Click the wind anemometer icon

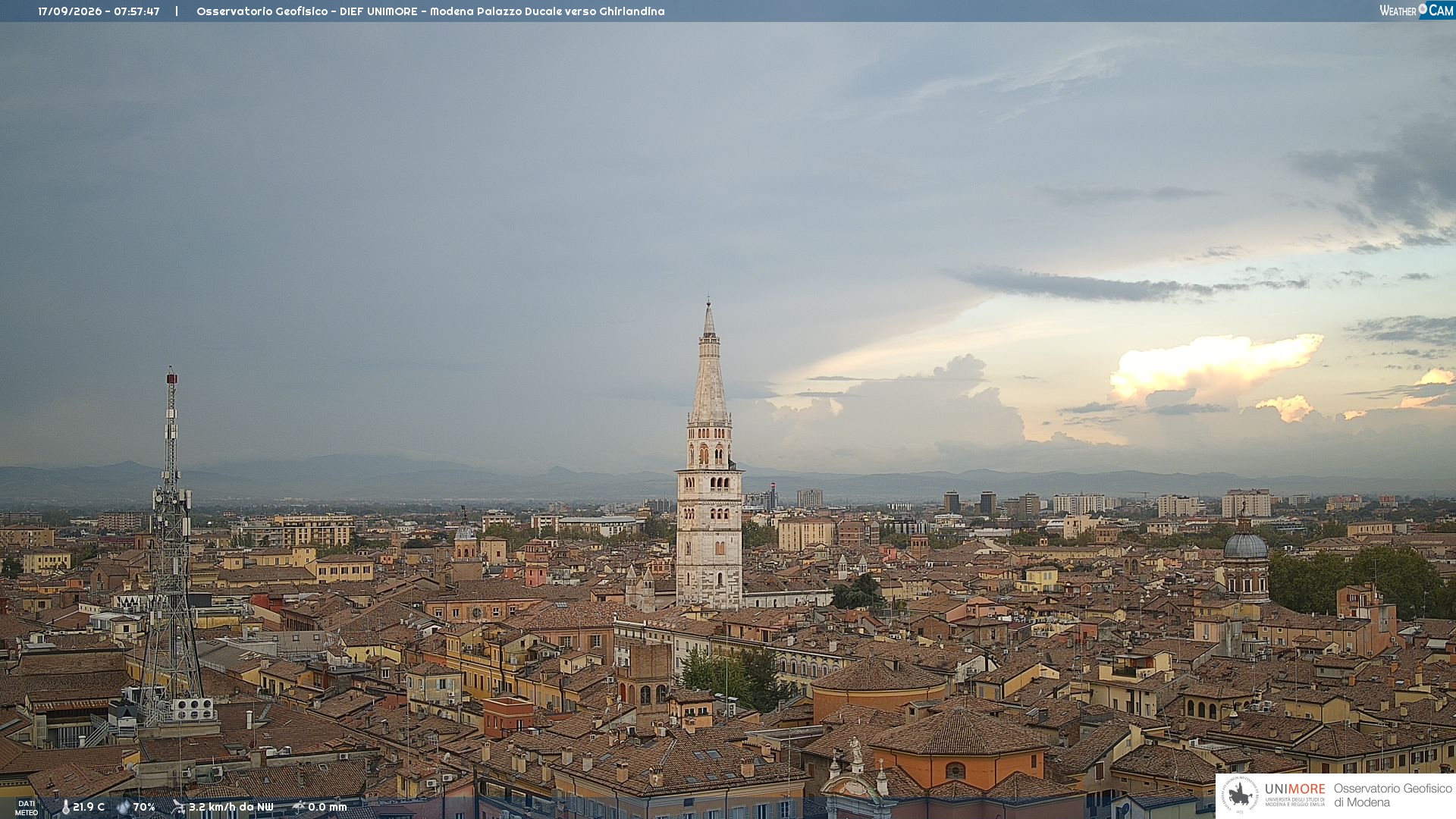click(x=178, y=807)
